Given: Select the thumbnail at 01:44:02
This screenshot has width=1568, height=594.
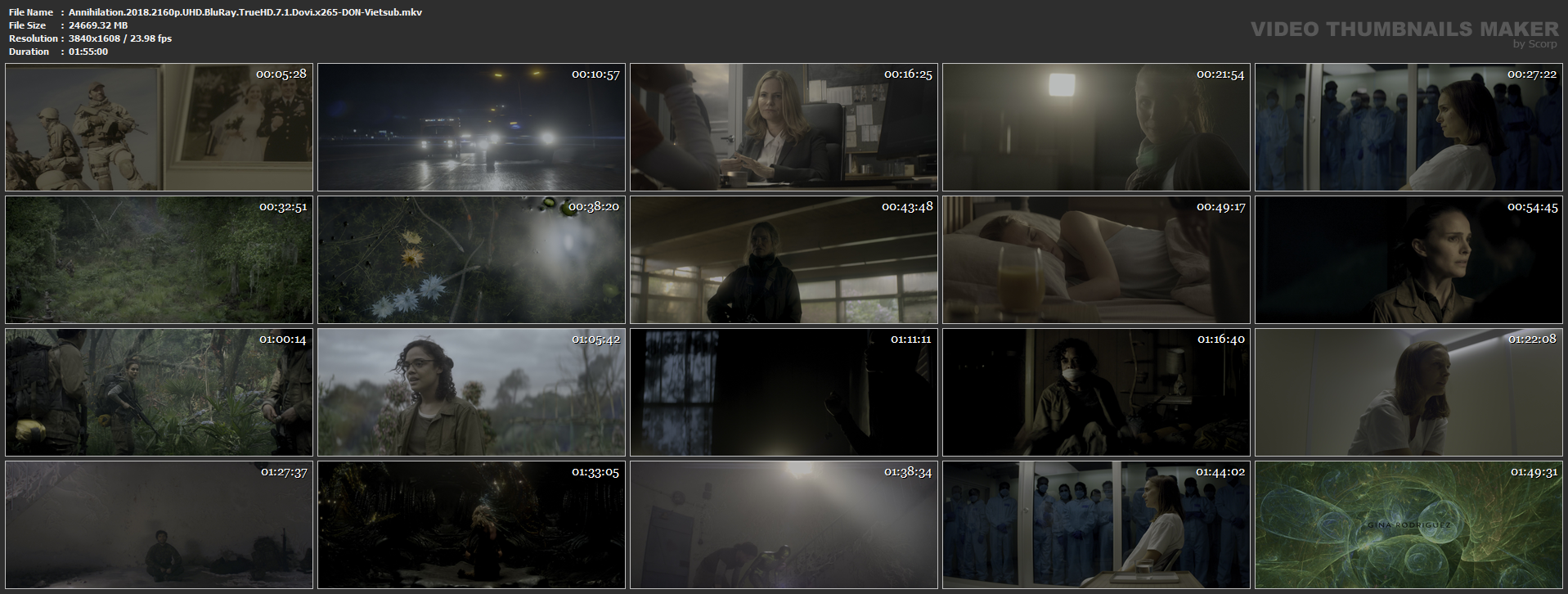Looking at the screenshot, I should click(1096, 524).
